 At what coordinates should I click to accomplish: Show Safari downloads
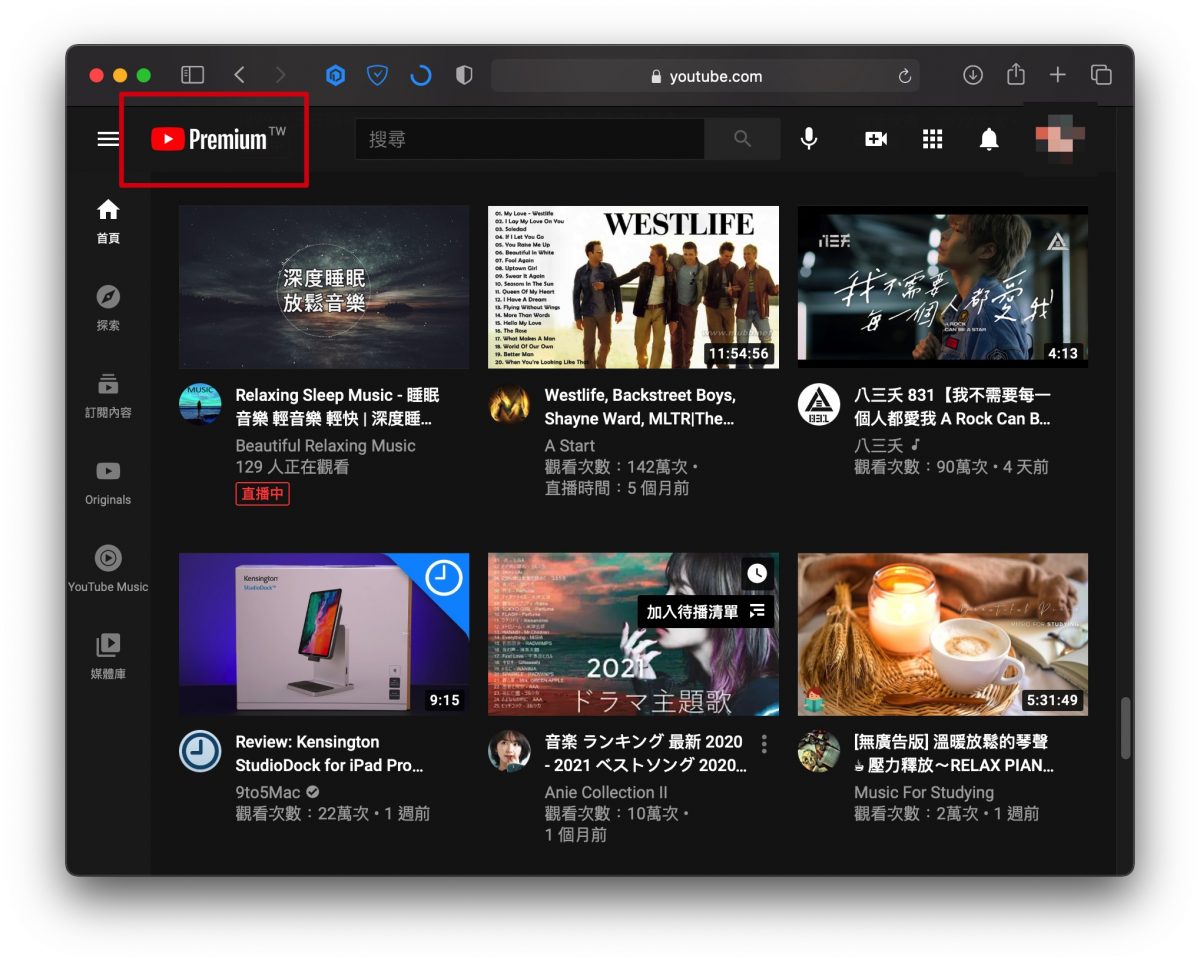pos(973,75)
